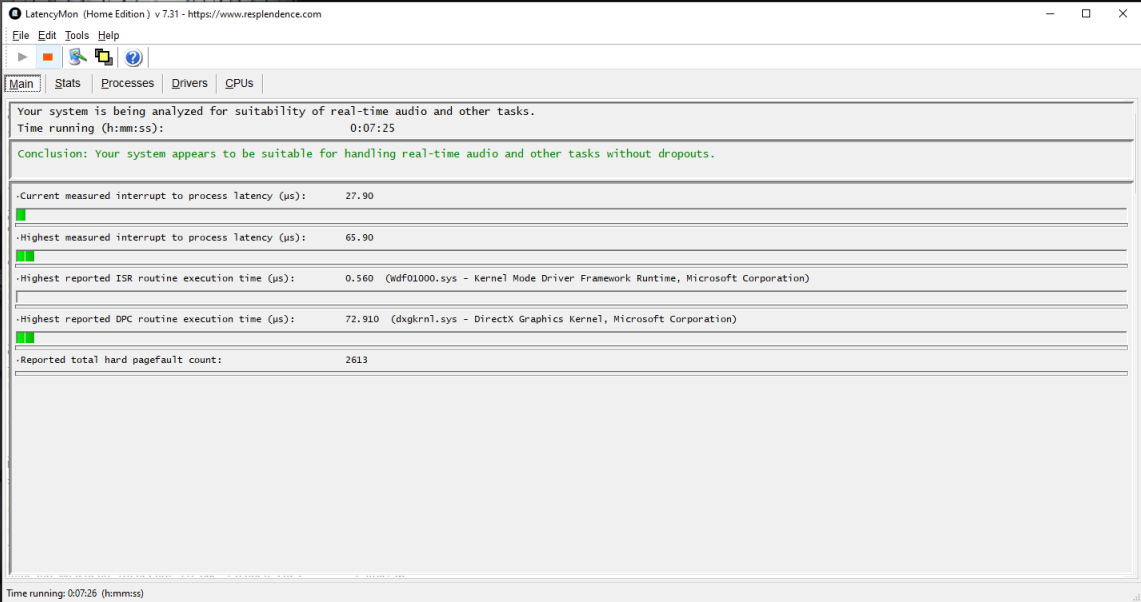Switch to the Processes tab

coord(127,84)
